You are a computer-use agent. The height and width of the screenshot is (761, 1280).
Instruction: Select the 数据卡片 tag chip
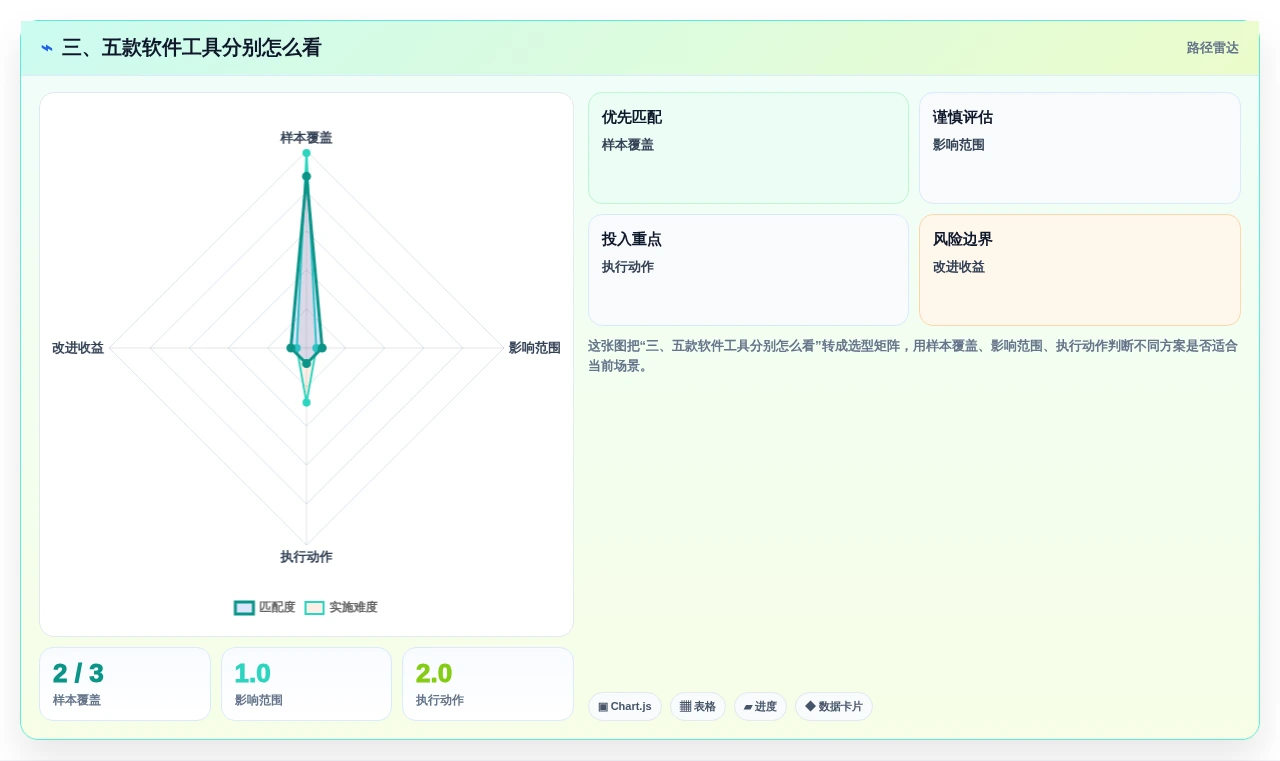834,706
